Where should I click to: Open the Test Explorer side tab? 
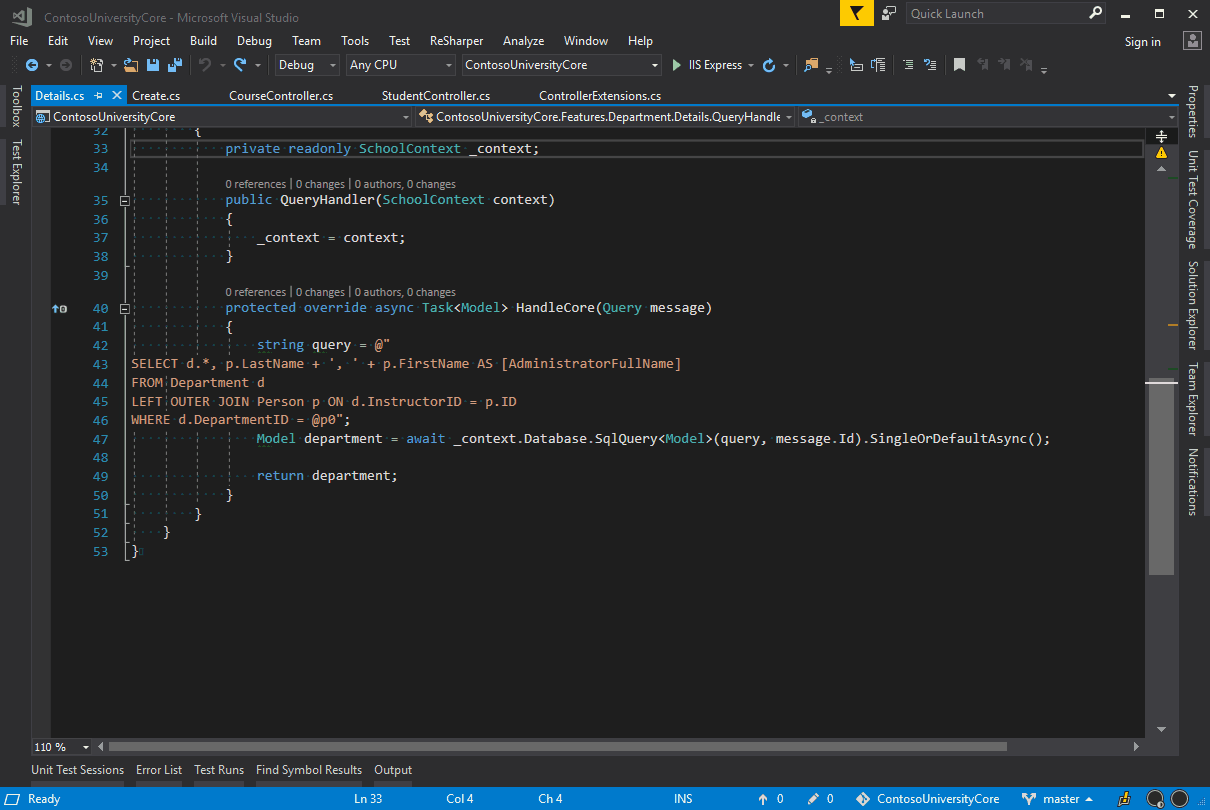point(15,171)
